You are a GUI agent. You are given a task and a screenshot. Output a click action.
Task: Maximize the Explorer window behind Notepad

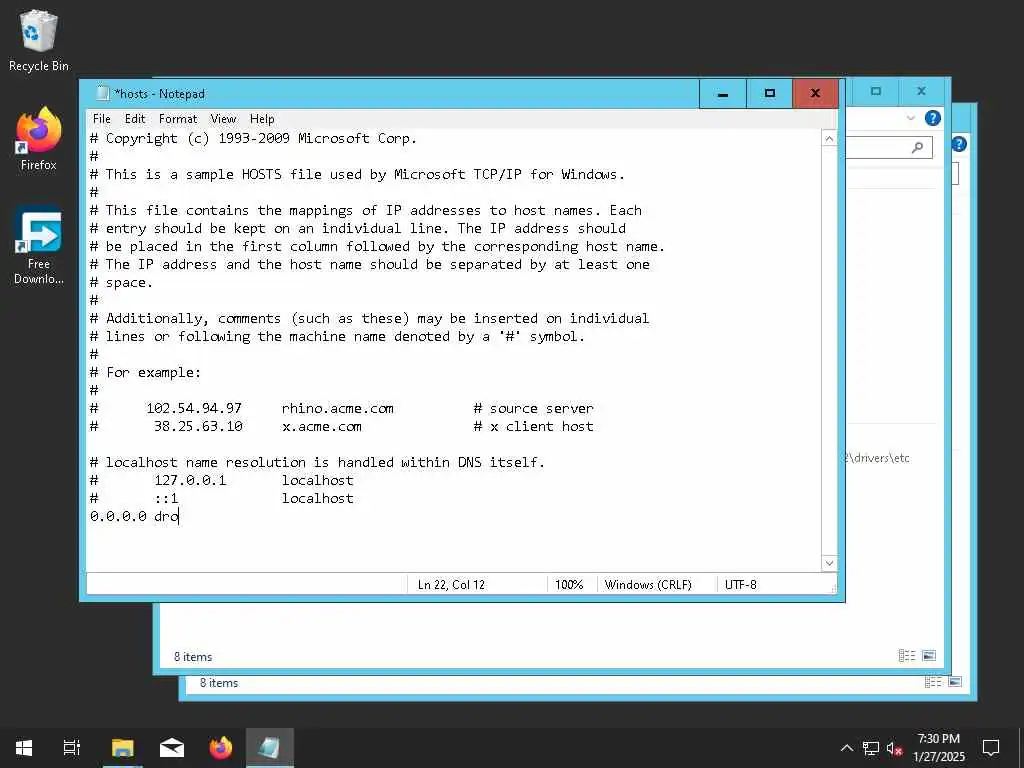click(876, 91)
